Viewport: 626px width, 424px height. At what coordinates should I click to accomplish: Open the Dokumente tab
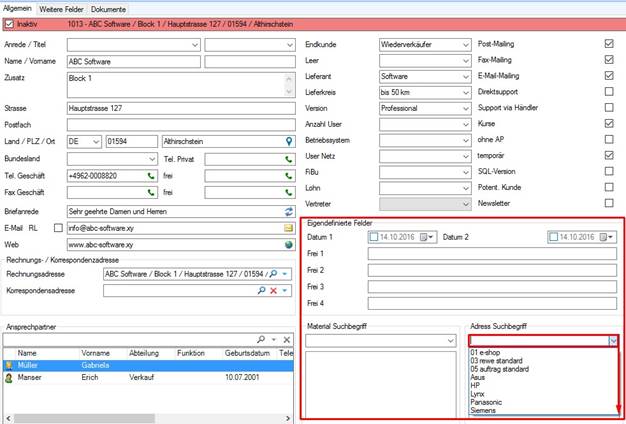(x=108, y=9)
